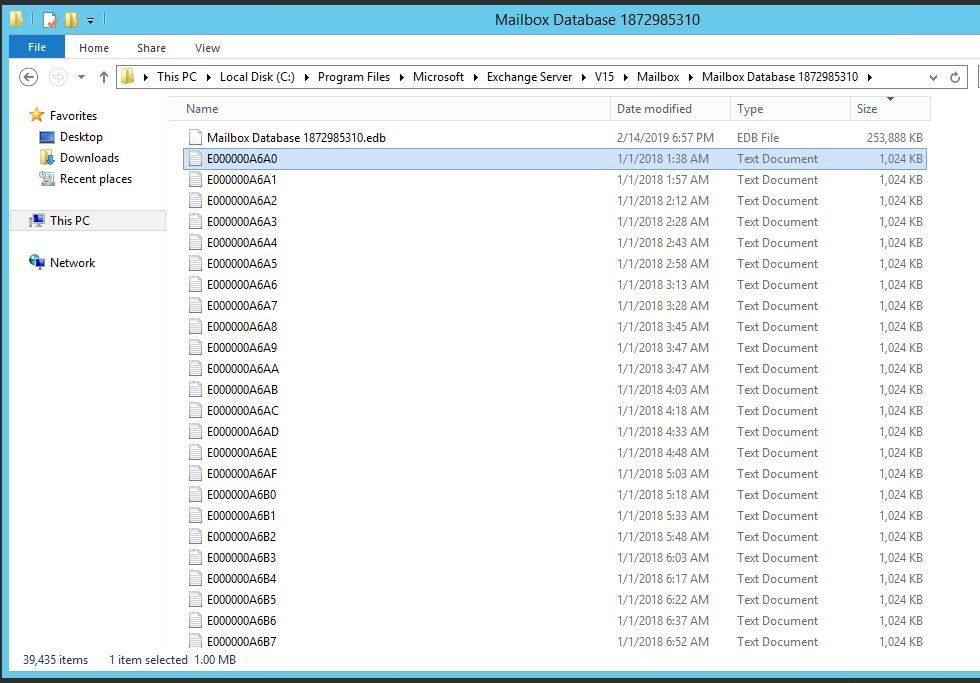
Task: Click the .edb file's icon
Action: 196,137
